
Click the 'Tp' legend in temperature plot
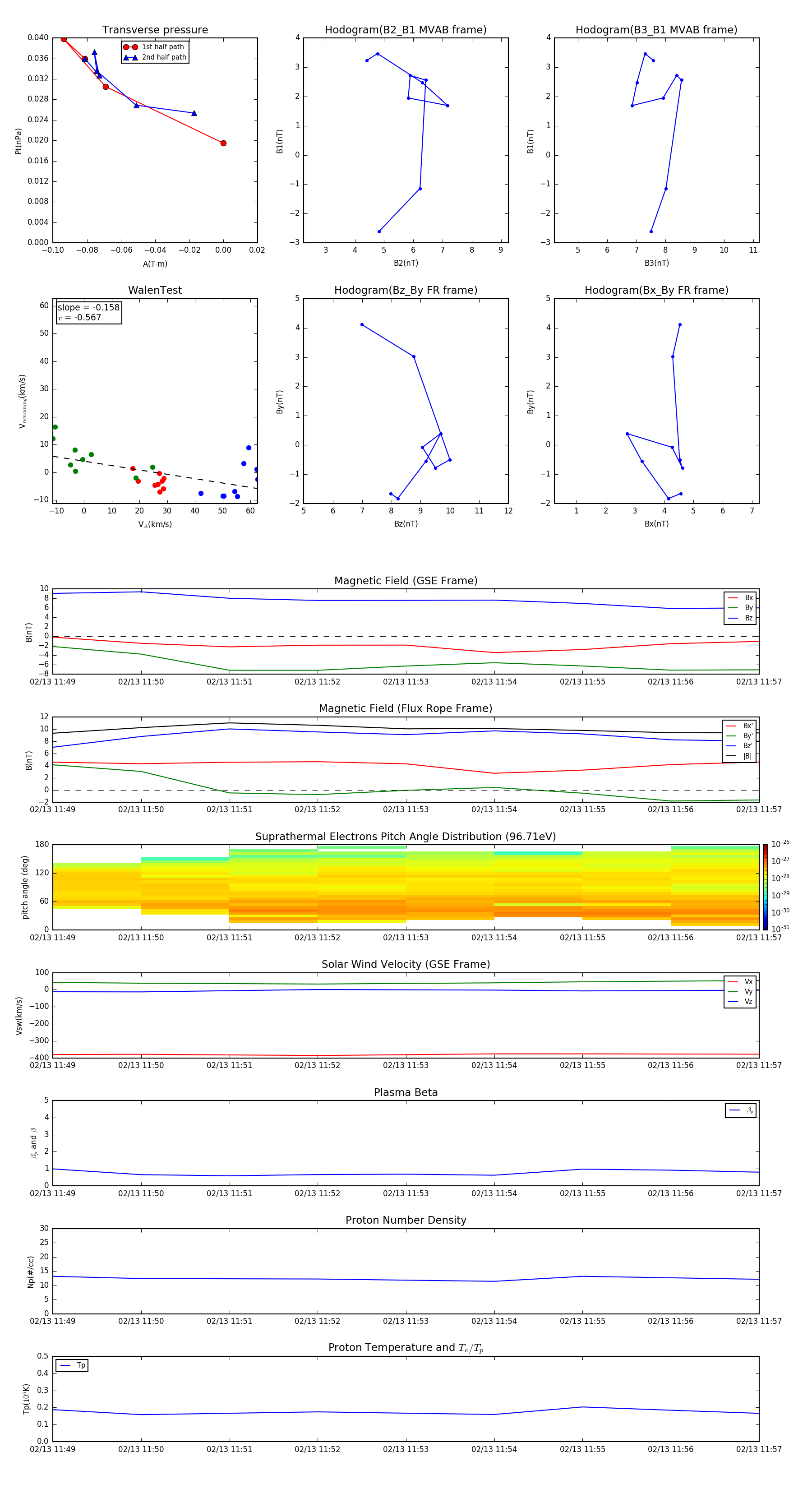[x=72, y=1365]
